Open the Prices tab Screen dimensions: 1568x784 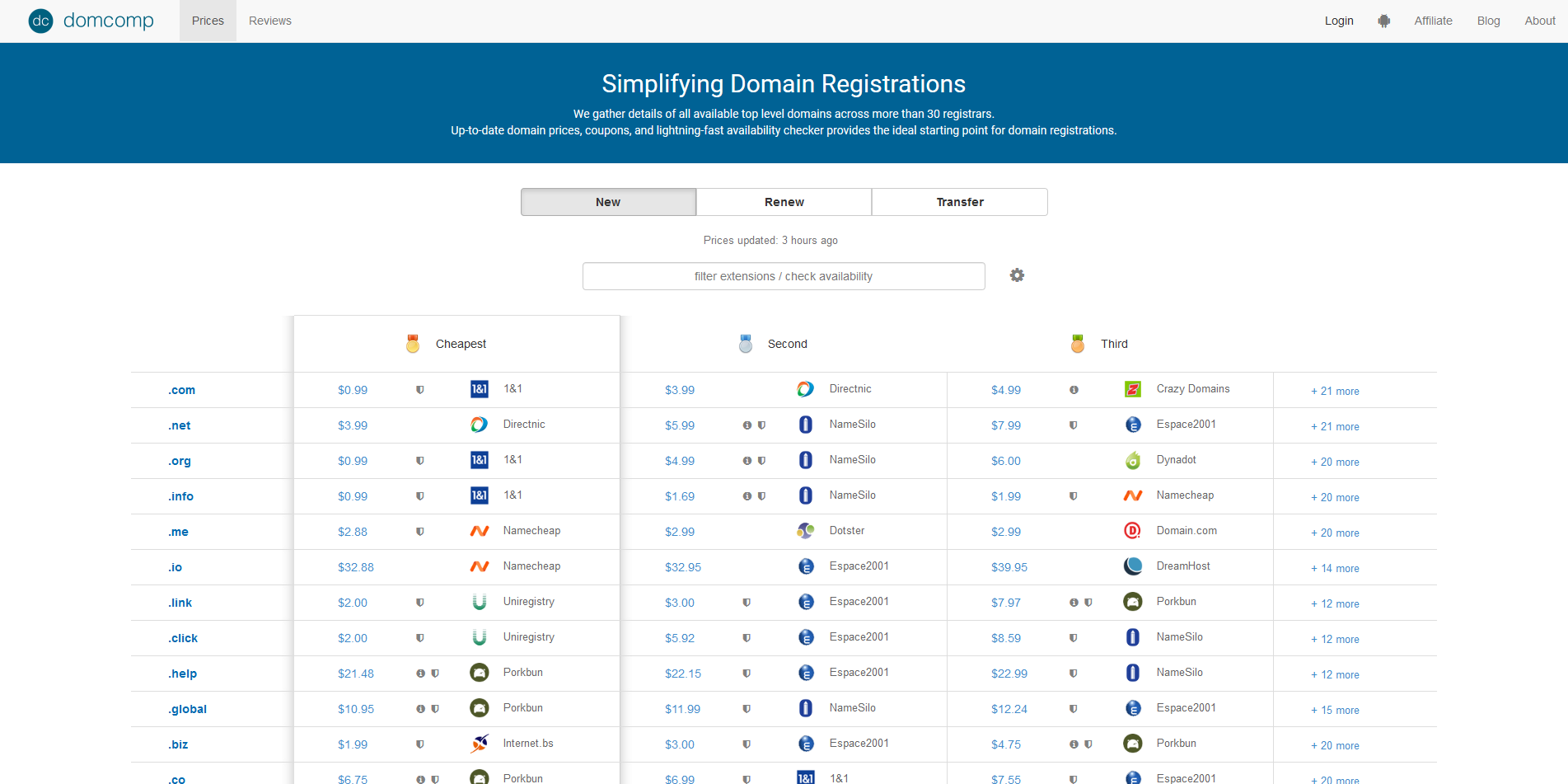tap(208, 21)
